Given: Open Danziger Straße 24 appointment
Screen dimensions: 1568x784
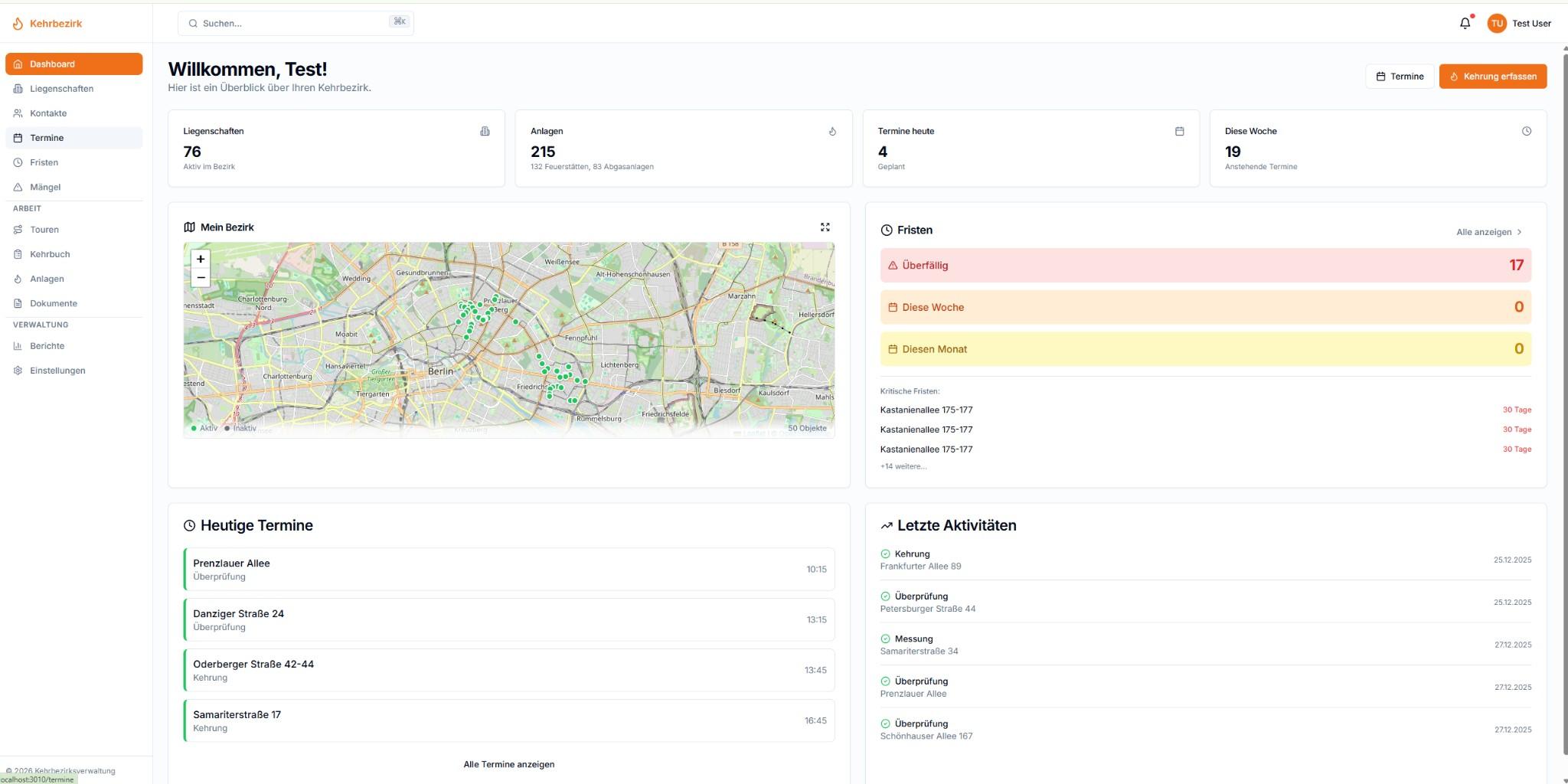Looking at the screenshot, I should pyautogui.click(x=509, y=619).
